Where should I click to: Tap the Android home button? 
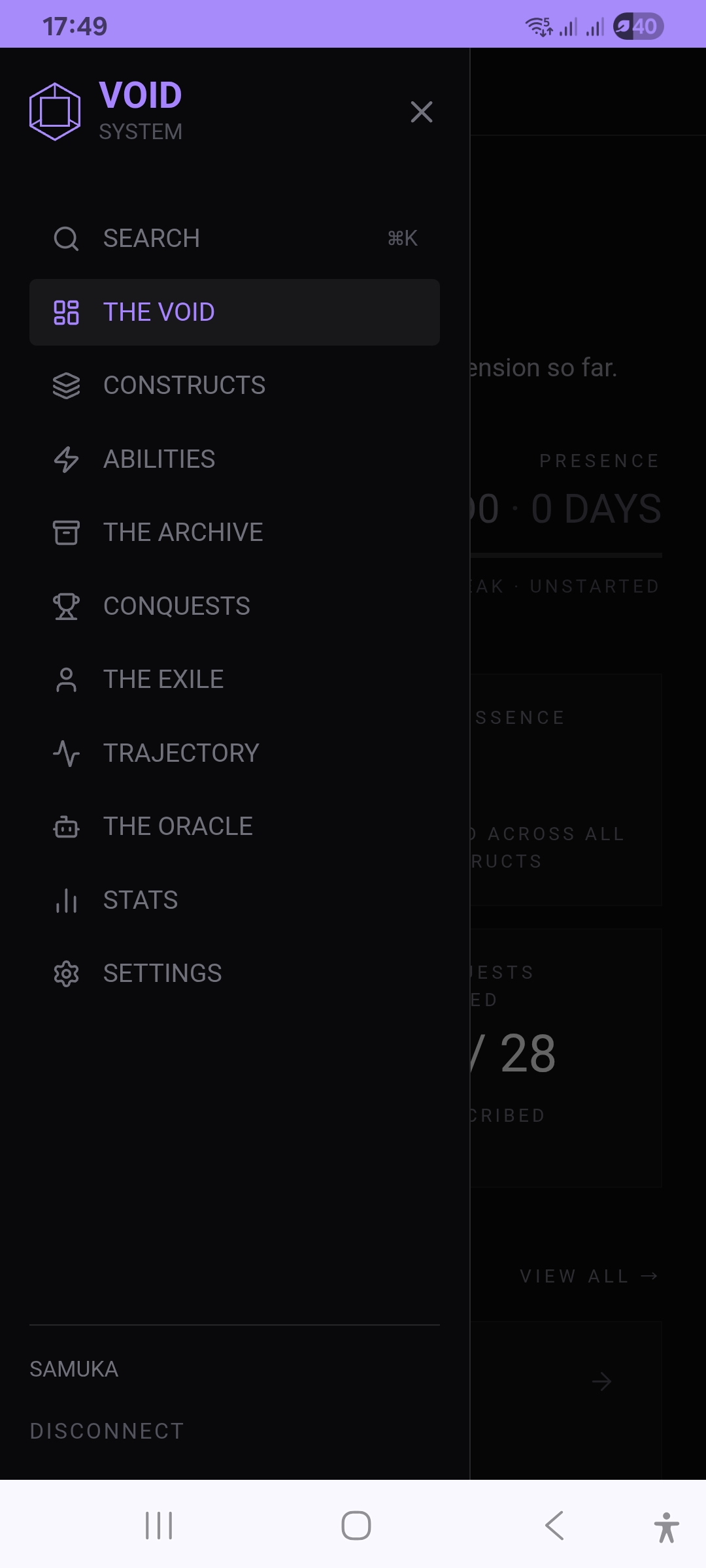point(356,1526)
